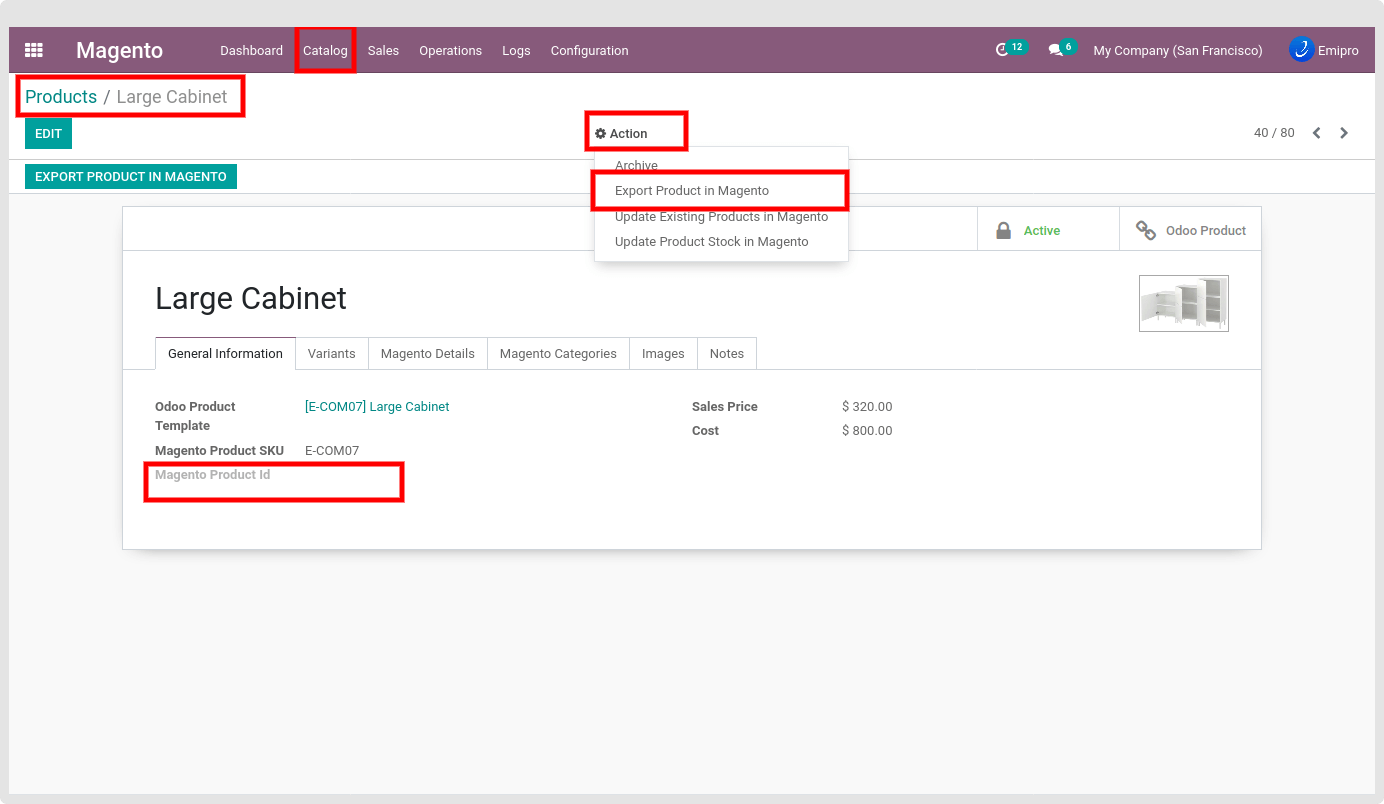Click the EXPORT PRODUCT IN MAGENTO button
This screenshot has height=804, width=1384.
click(131, 176)
